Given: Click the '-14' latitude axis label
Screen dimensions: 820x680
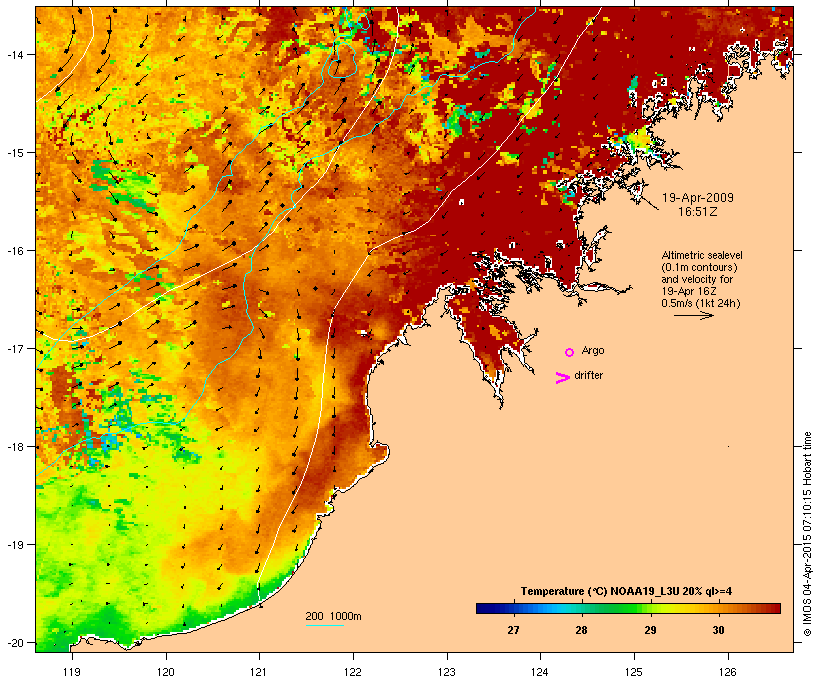Looking at the screenshot, I should click(x=14, y=54).
